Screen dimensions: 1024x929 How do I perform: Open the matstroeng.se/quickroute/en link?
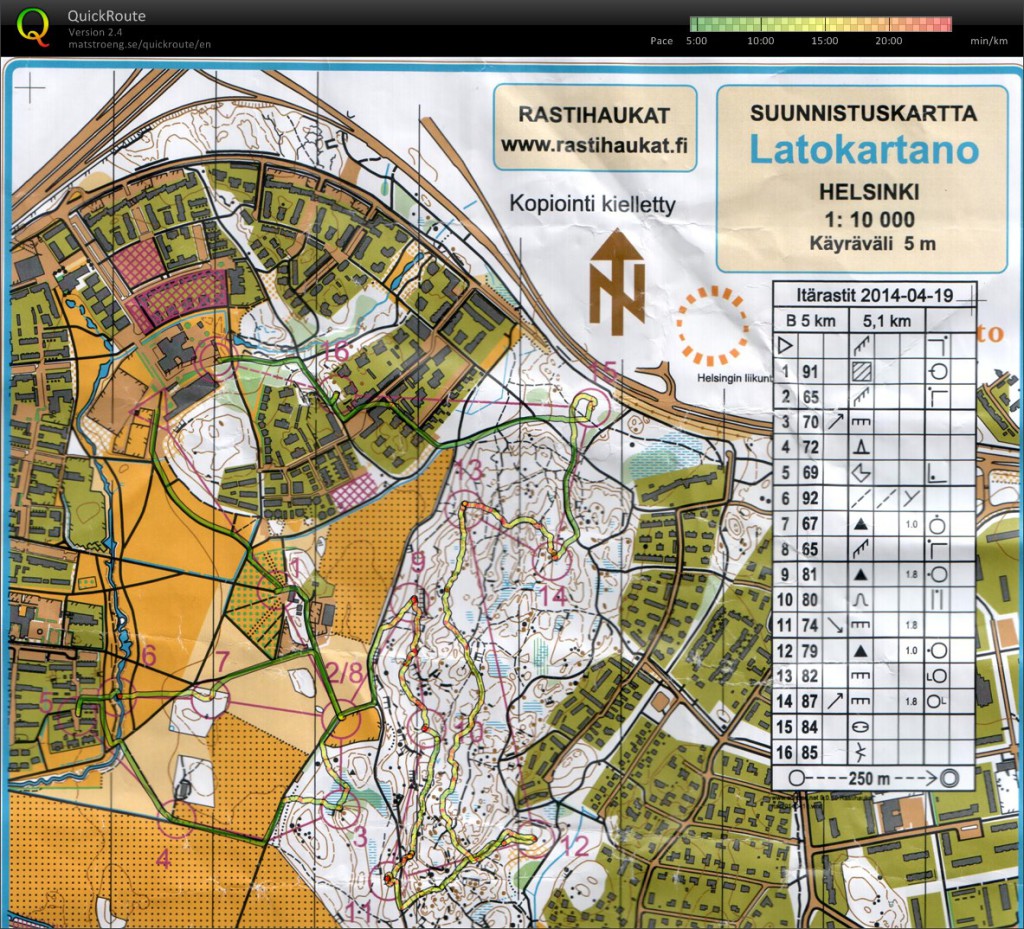point(139,44)
